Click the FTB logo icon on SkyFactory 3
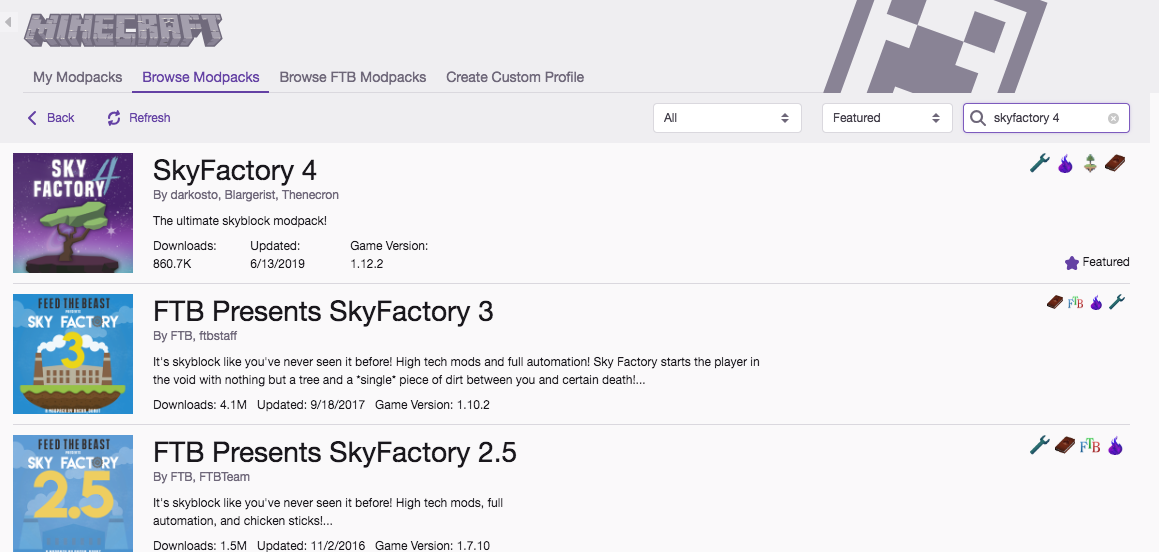Screen dimensions: 1159x552 [1075, 302]
